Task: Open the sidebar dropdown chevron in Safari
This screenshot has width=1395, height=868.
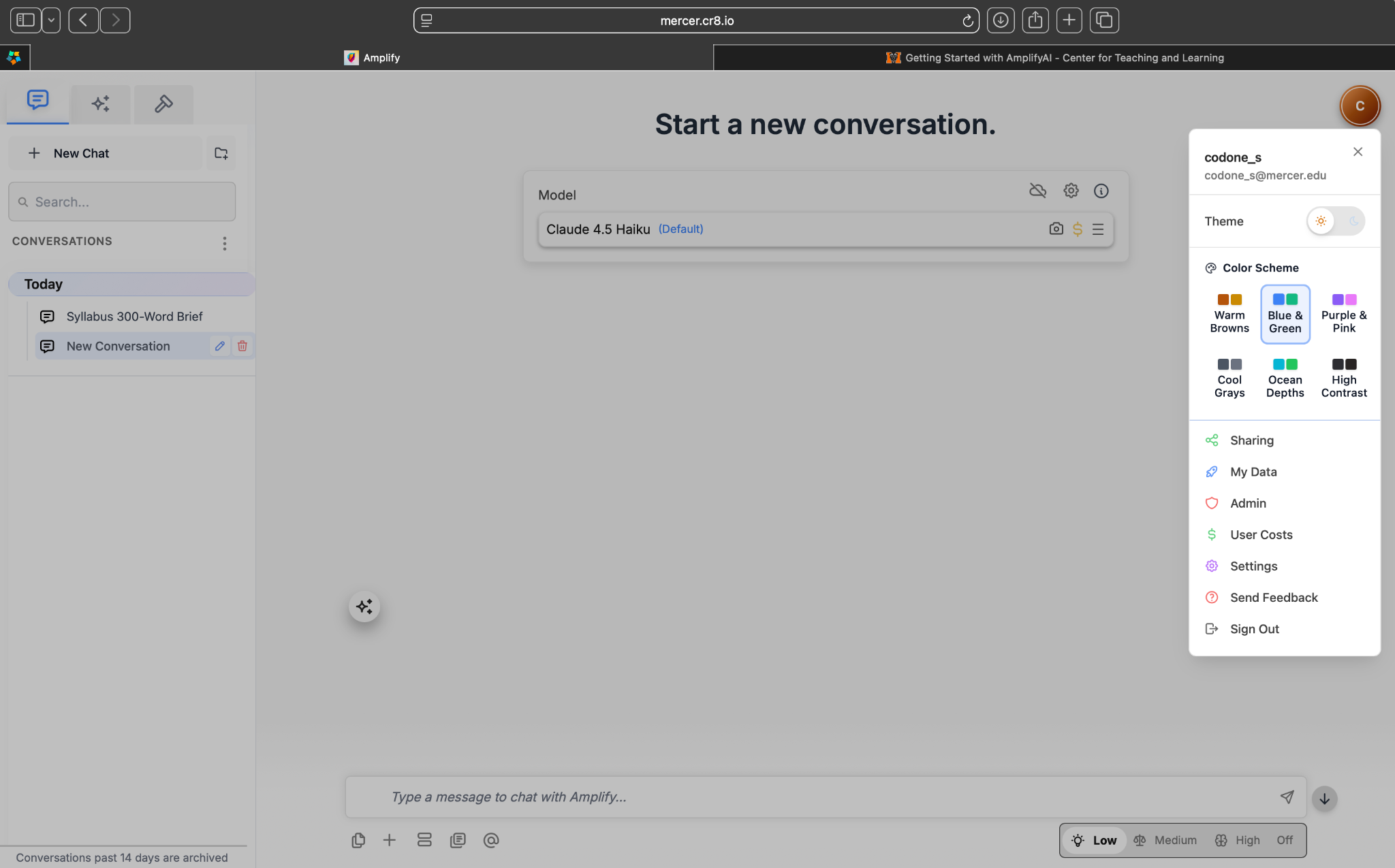Action: tap(51, 20)
